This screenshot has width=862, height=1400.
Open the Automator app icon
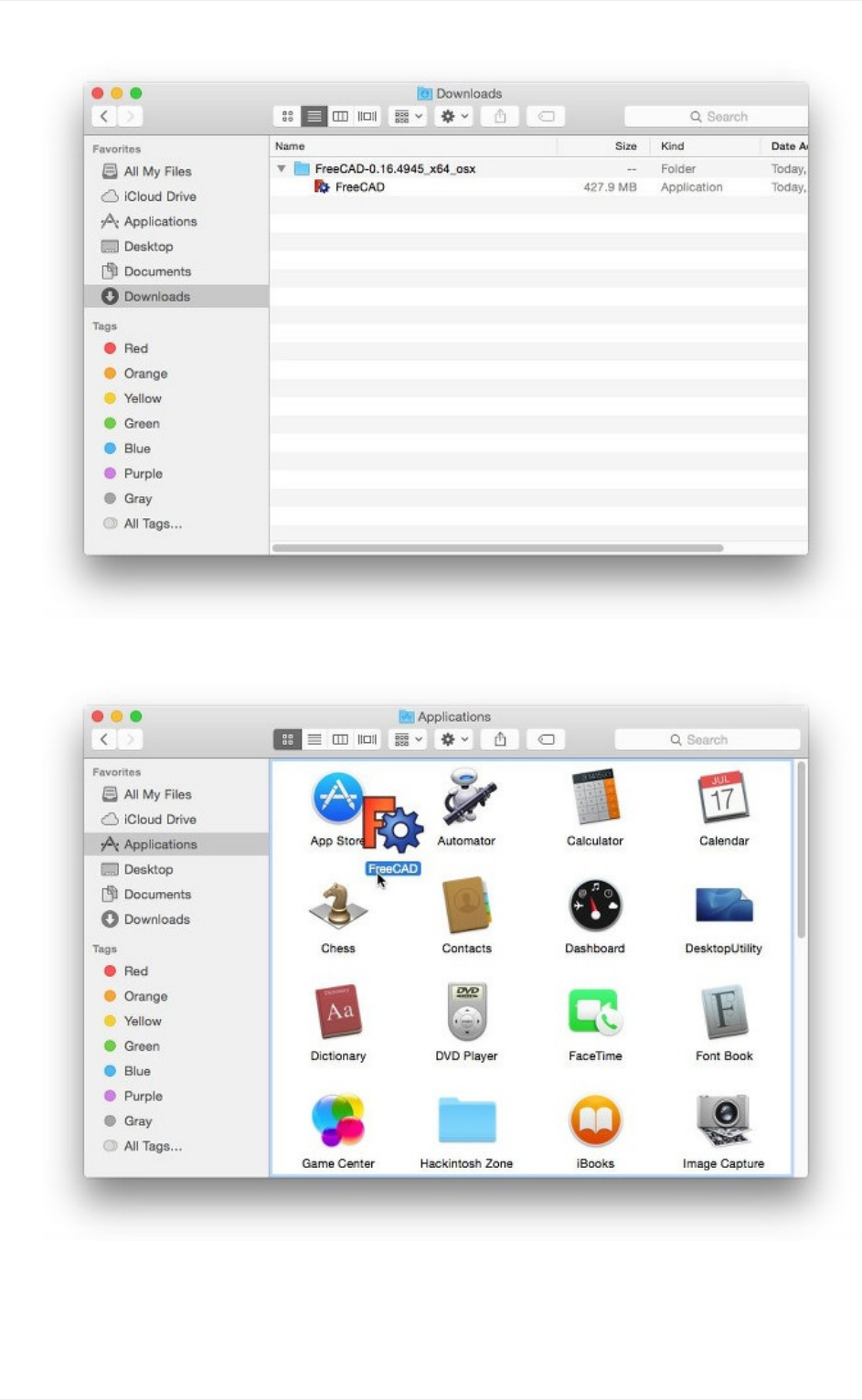(467, 797)
